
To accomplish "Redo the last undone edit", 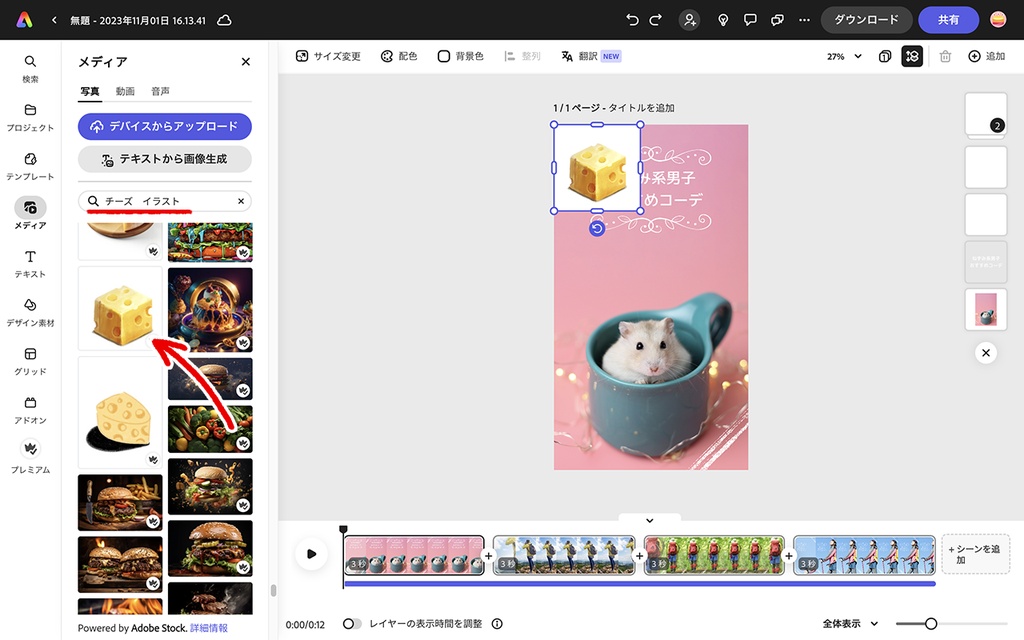I will [656, 20].
